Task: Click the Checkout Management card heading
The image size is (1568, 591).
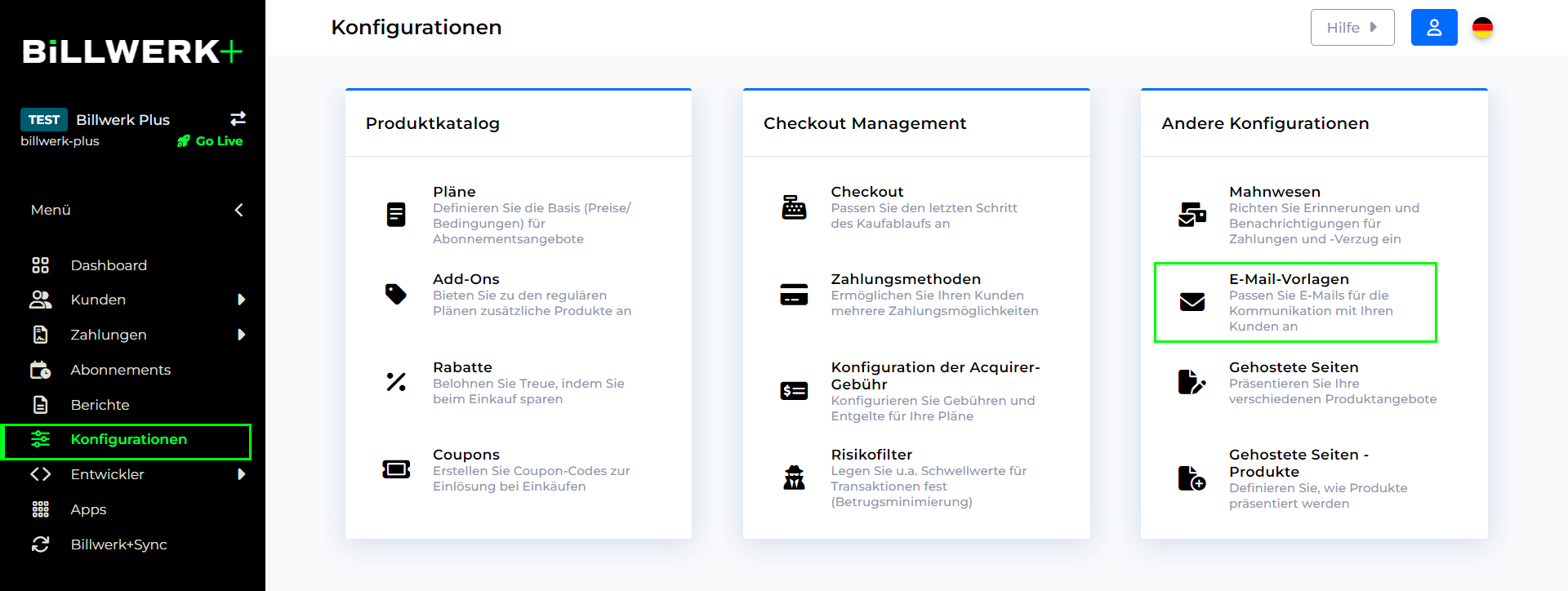Action: [x=865, y=123]
